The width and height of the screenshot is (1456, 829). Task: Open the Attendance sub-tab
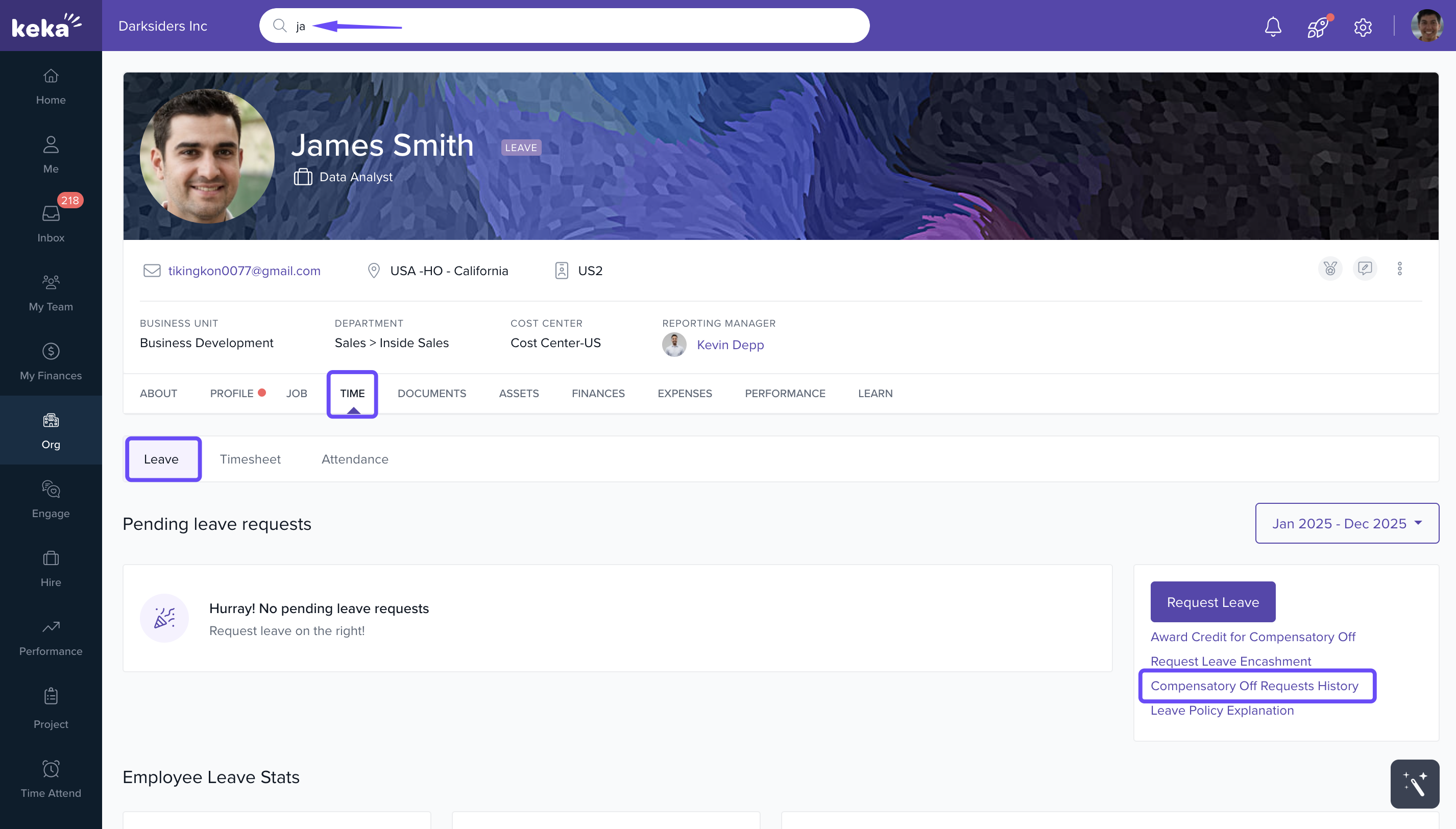[x=355, y=459]
